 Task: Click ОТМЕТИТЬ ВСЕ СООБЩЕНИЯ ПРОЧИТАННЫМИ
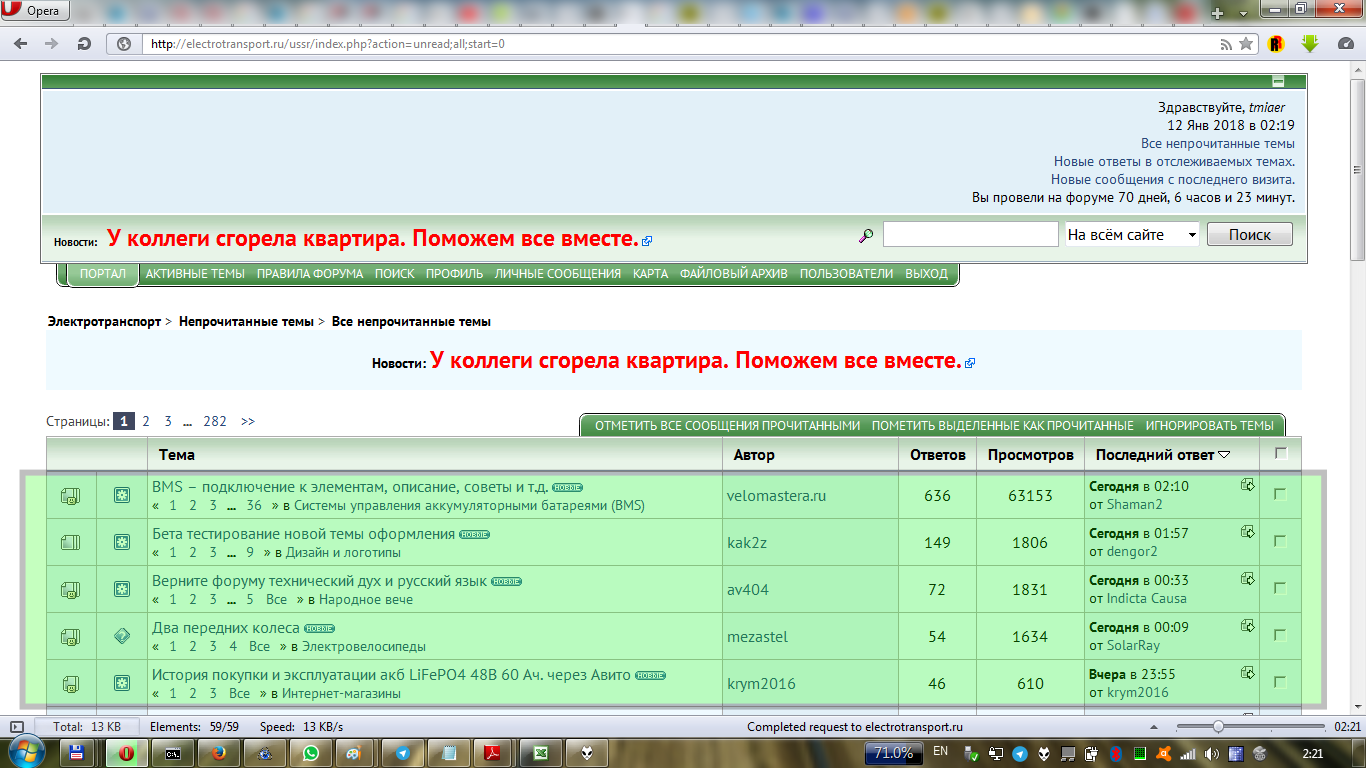727,426
